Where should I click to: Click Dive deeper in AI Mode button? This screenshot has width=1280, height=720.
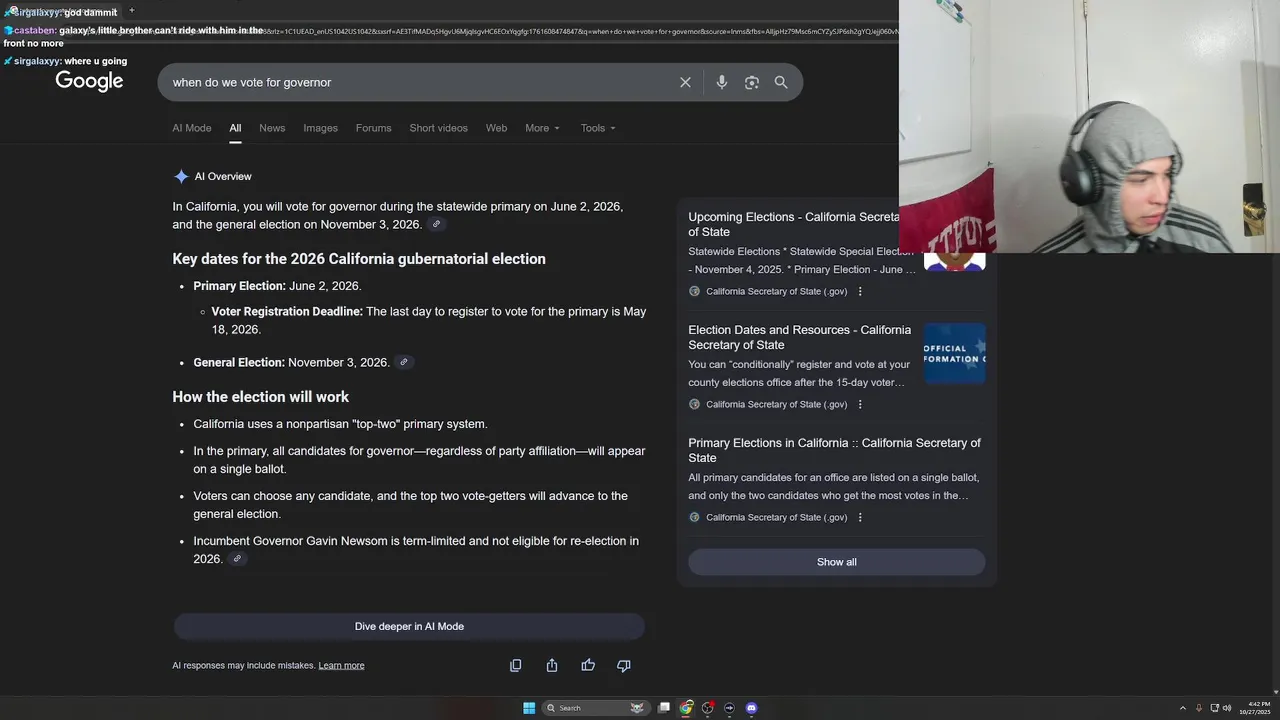(409, 626)
